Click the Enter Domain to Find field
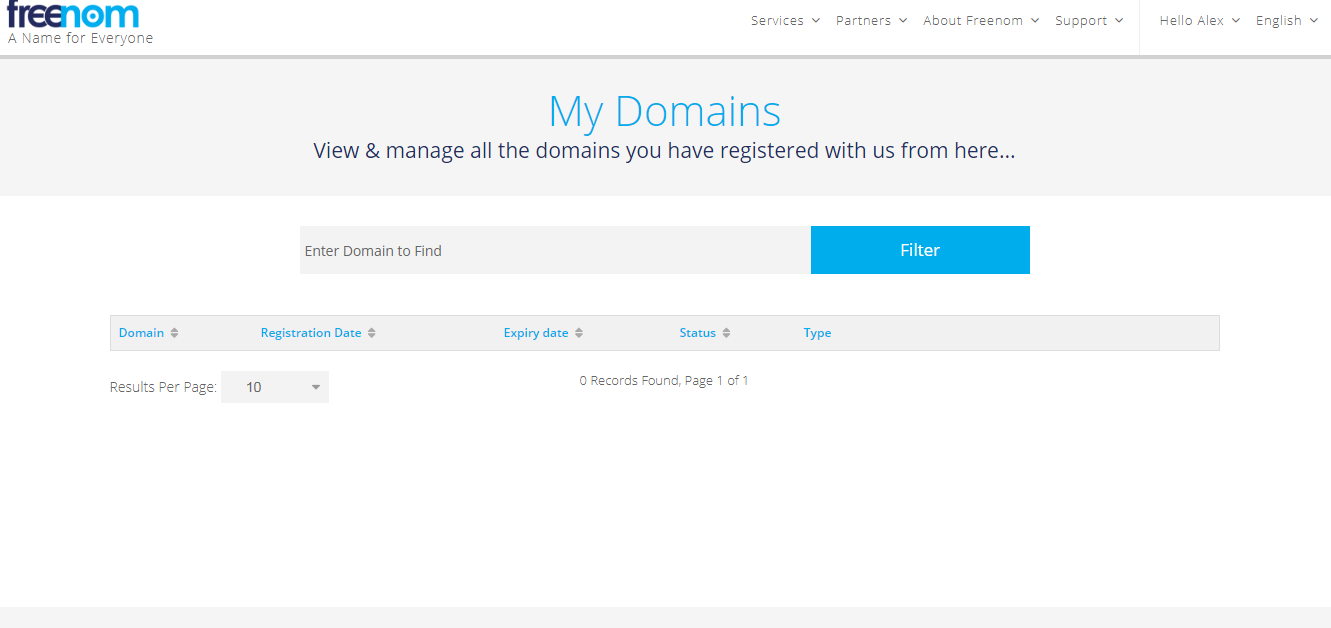 [554, 250]
